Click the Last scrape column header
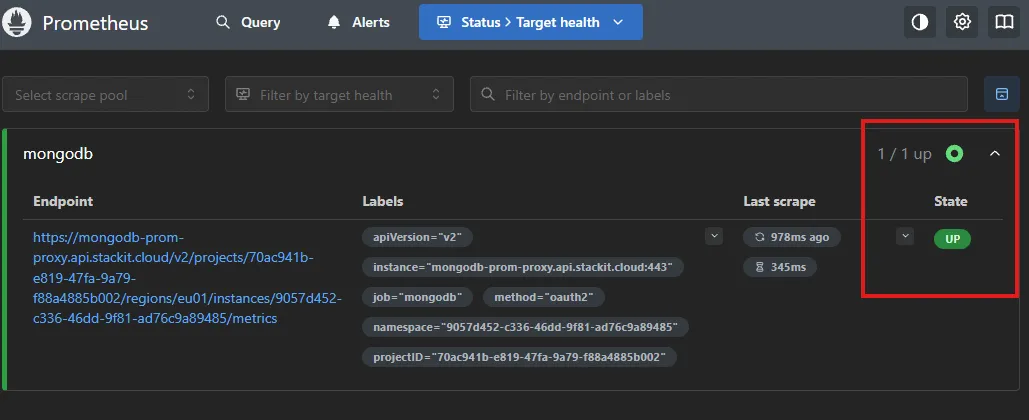The height and width of the screenshot is (420, 1029). tap(780, 201)
